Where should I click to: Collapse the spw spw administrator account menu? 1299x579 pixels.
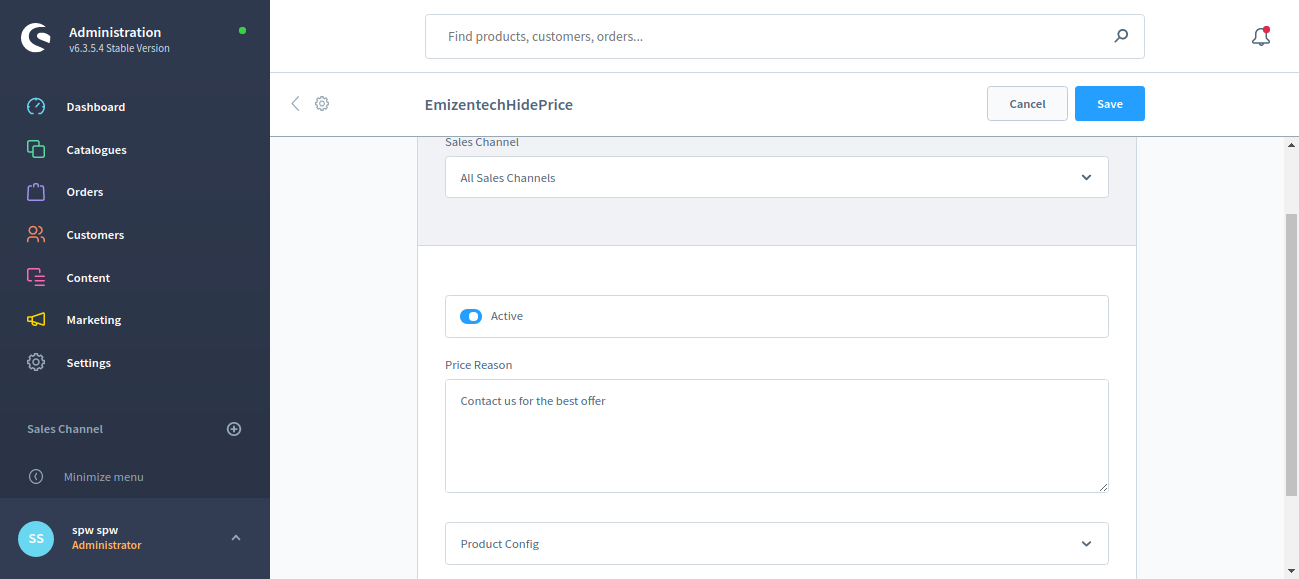pos(235,538)
